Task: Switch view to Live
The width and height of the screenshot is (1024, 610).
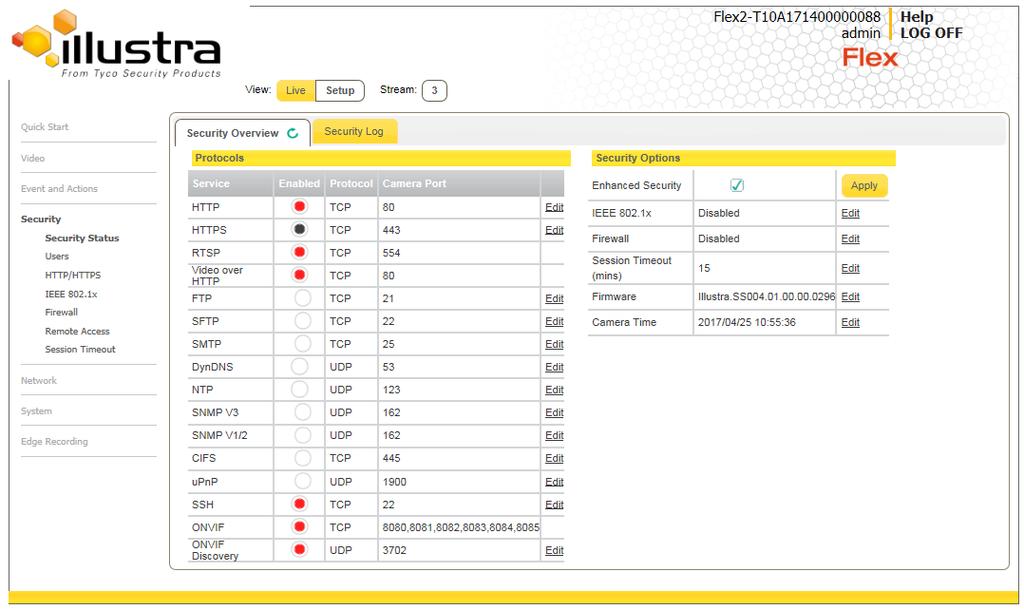Action: pyautogui.click(x=296, y=91)
